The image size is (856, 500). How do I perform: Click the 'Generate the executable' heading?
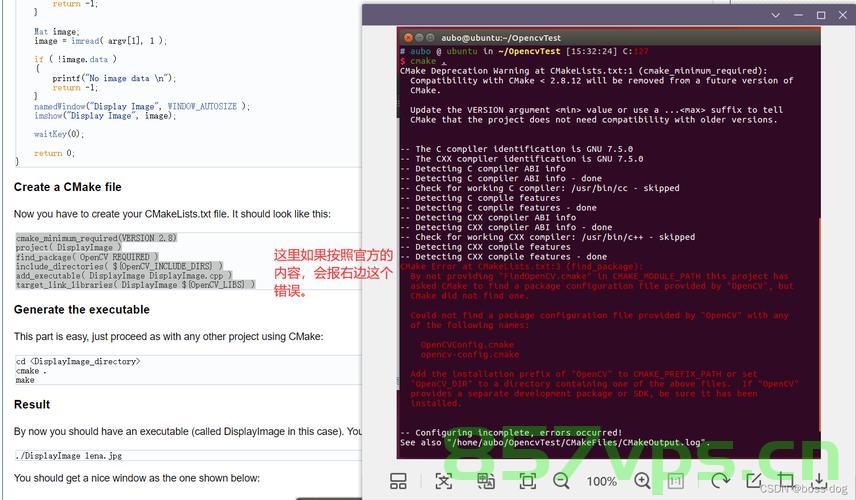click(x=82, y=310)
